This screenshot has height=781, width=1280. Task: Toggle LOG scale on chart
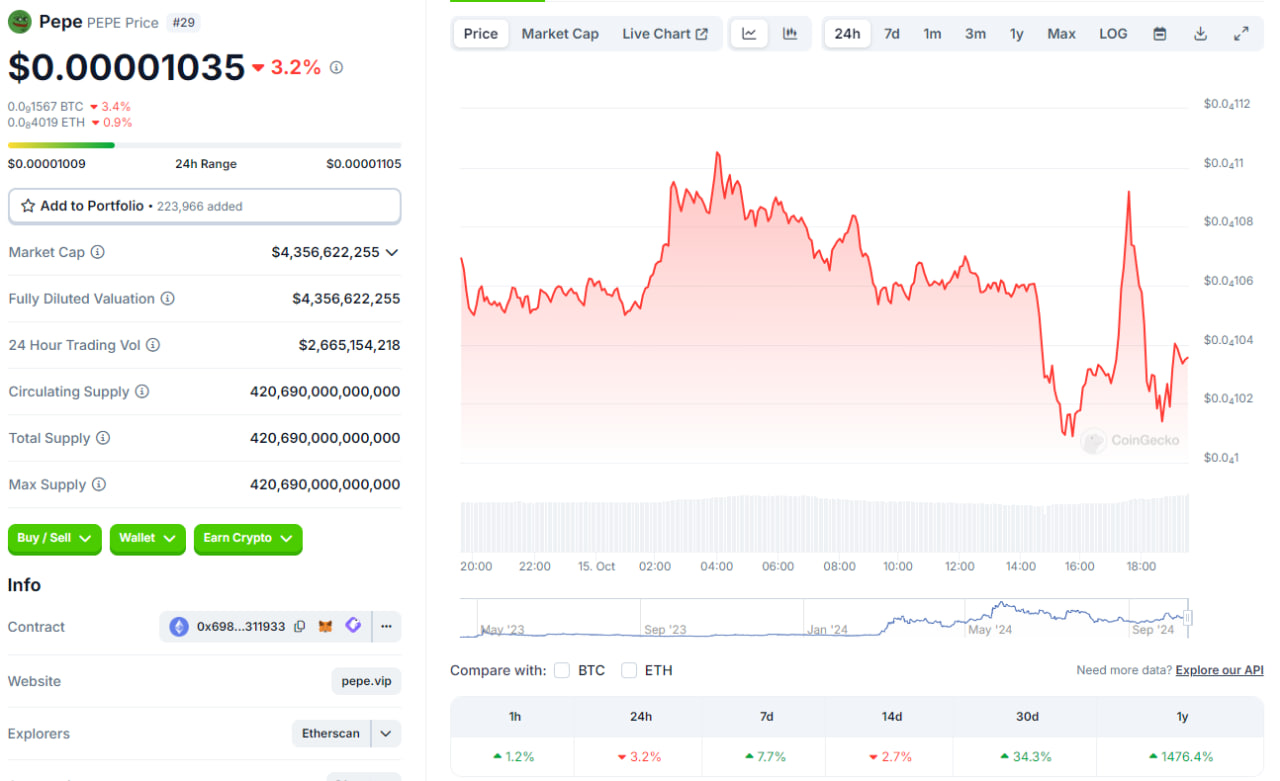1113,34
